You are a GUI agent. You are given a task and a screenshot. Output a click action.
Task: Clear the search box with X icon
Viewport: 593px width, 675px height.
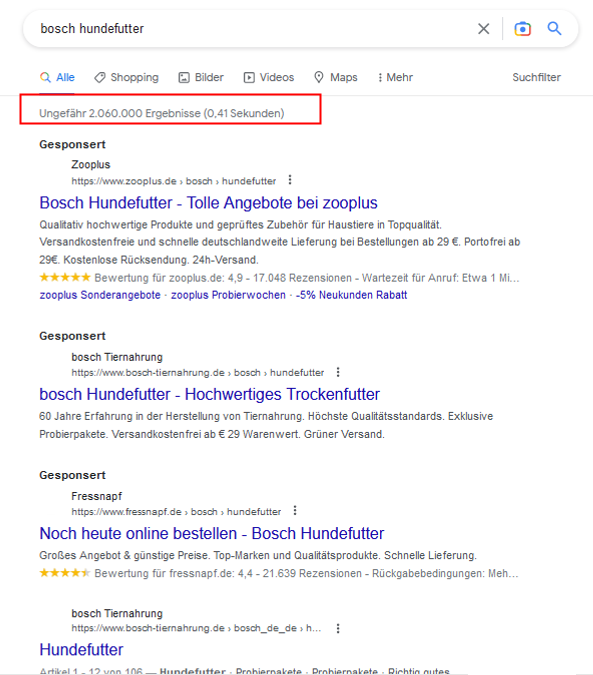pyautogui.click(x=484, y=29)
